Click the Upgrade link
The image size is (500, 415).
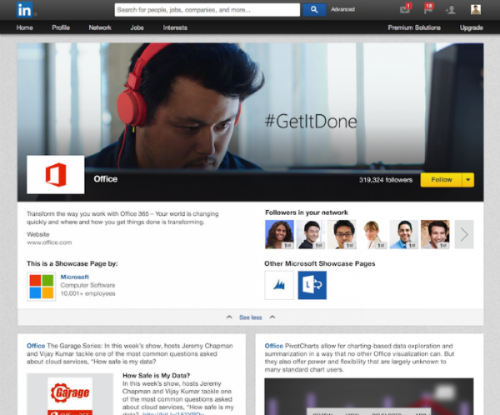(x=471, y=28)
